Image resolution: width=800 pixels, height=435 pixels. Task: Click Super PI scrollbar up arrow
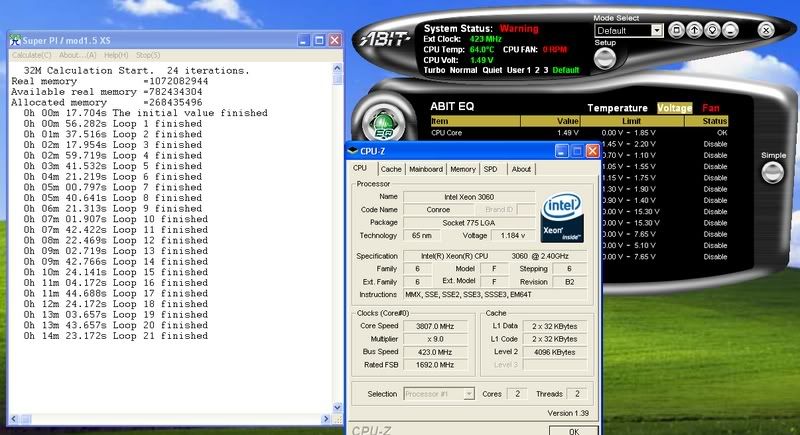pyautogui.click(x=337, y=68)
